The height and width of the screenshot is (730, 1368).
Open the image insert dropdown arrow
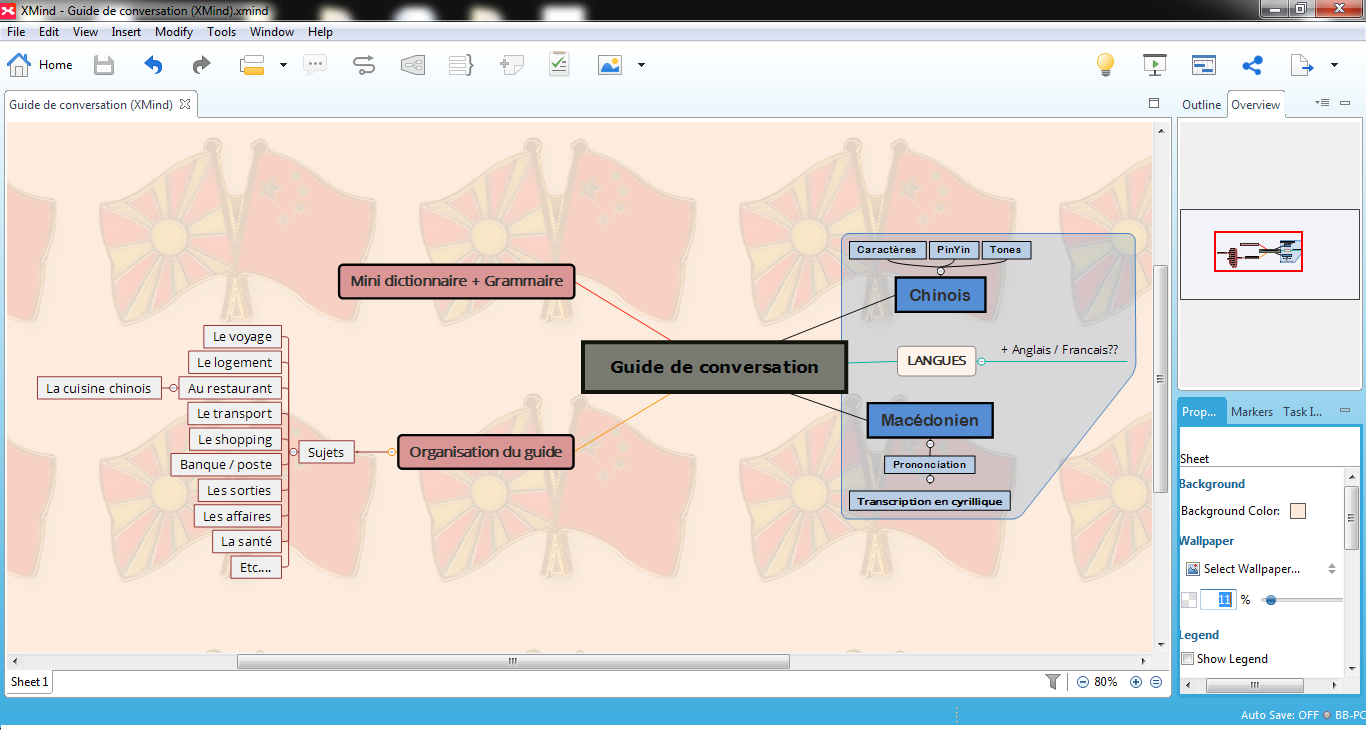(x=641, y=64)
